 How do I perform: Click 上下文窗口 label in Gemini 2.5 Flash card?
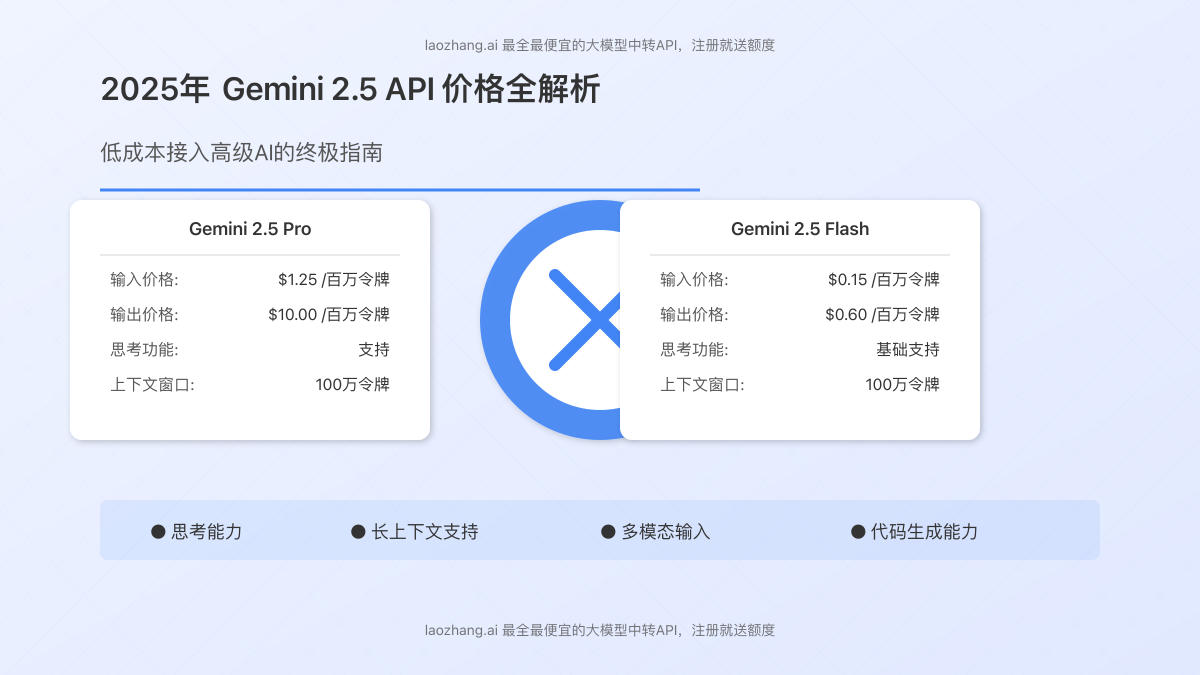click(x=702, y=385)
